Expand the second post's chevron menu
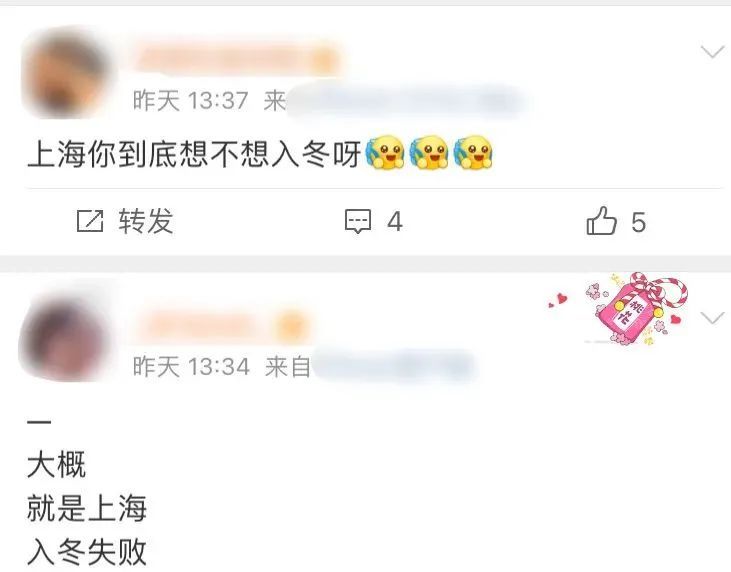The width and height of the screenshot is (731, 572). pos(713,318)
